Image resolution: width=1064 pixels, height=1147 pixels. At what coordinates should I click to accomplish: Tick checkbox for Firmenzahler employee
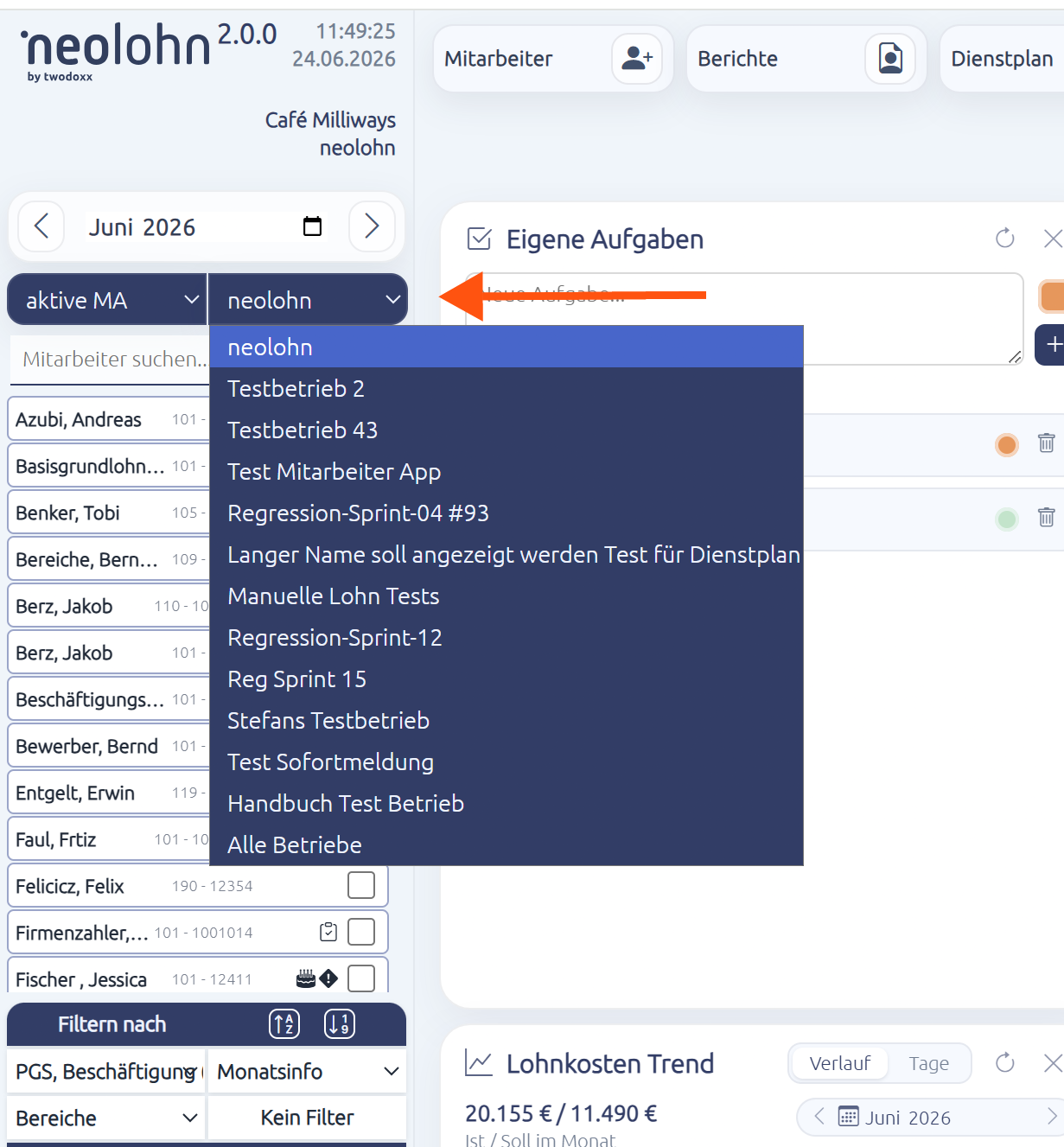click(361, 932)
